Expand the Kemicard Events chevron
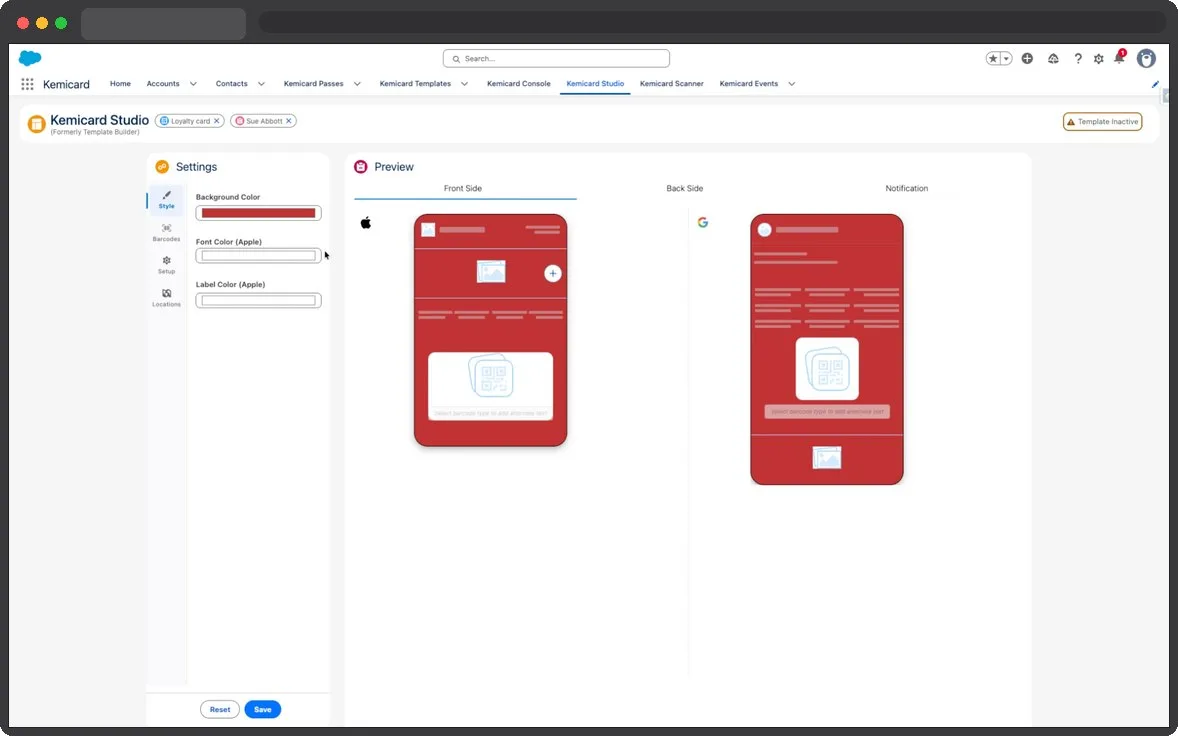 pyautogui.click(x=791, y=83)
